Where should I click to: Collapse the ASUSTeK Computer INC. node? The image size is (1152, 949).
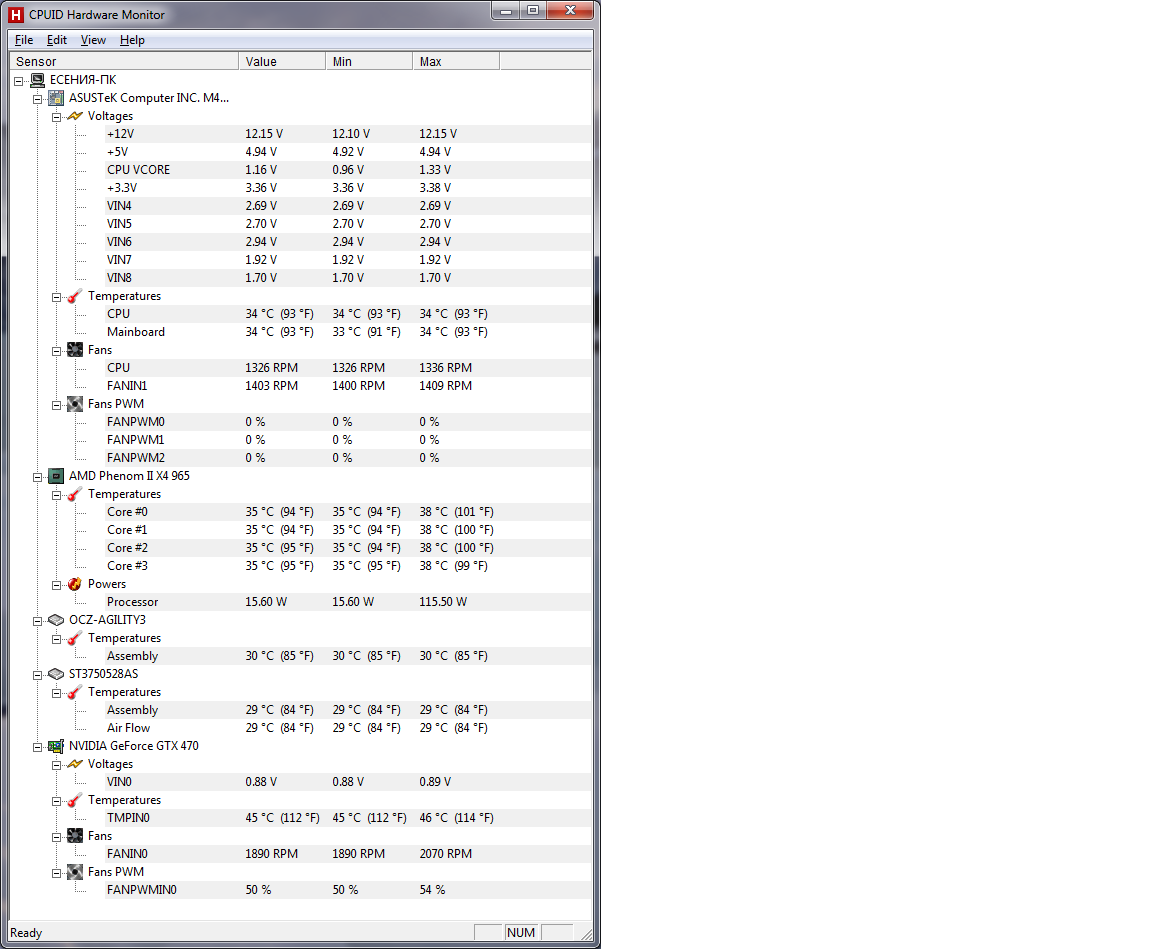pos(37,99)
